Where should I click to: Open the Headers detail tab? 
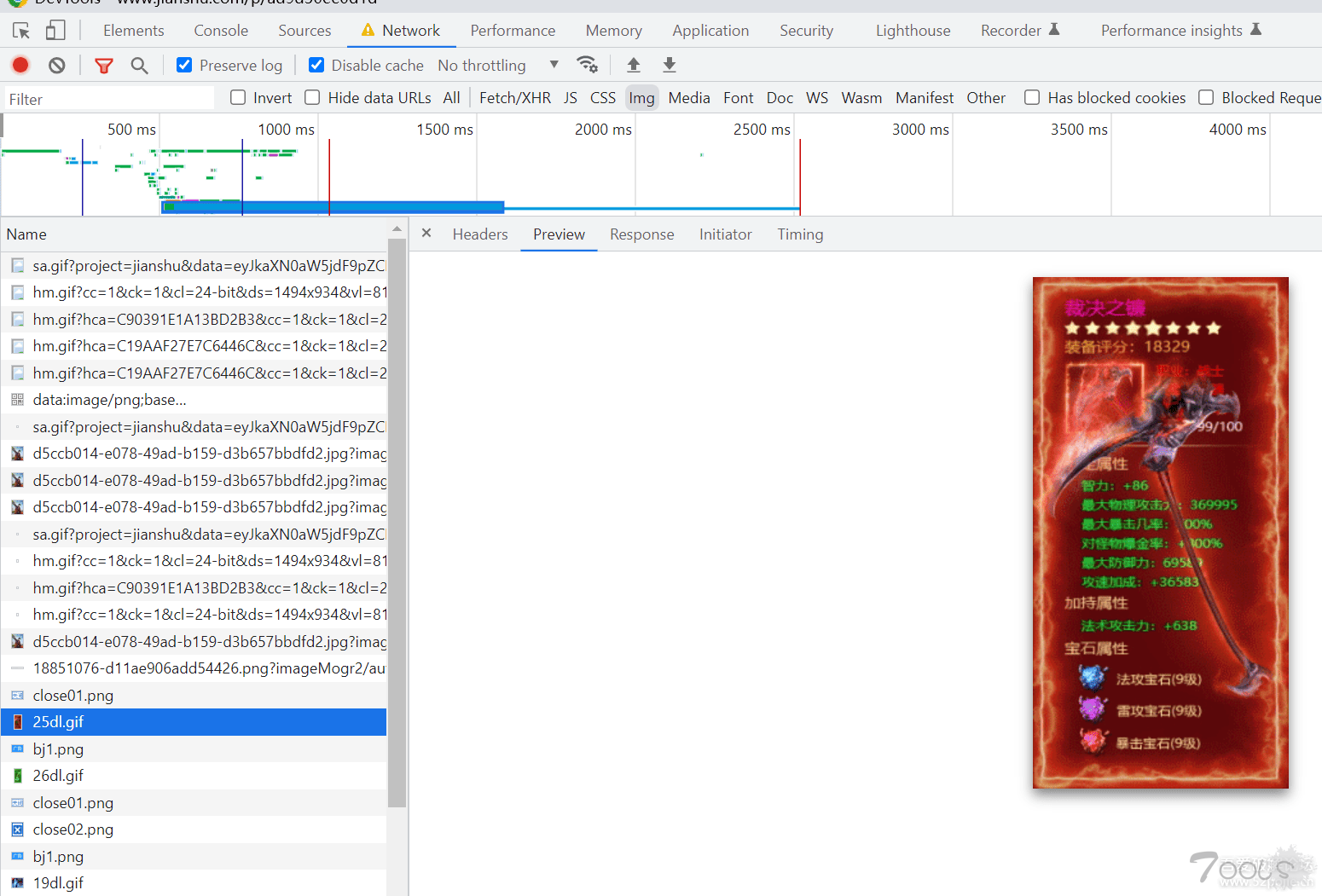(x=480, y=234)
